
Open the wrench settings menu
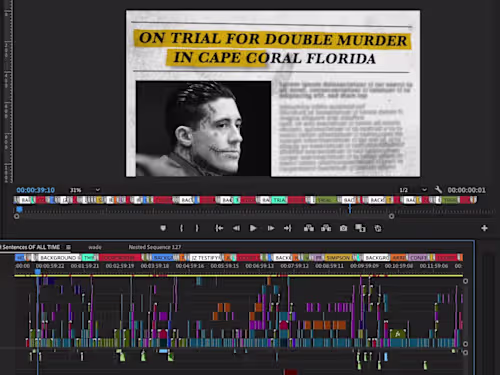(438, 190)
